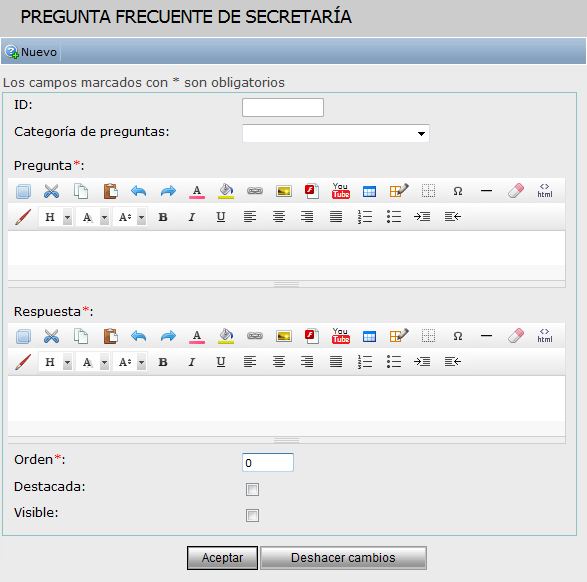
Task: Click the brush style icon in Pregunta editor
Action: (23, 217)
